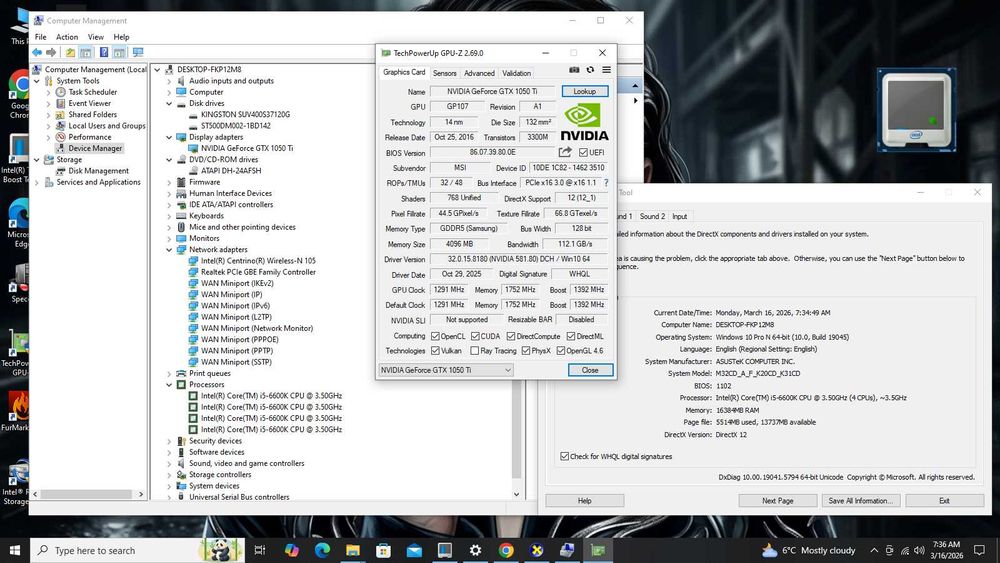Switch to GPU-Z green taskbar icon
The width and height of the screenshot is (1000, 563).
click(x=598, y=550)
